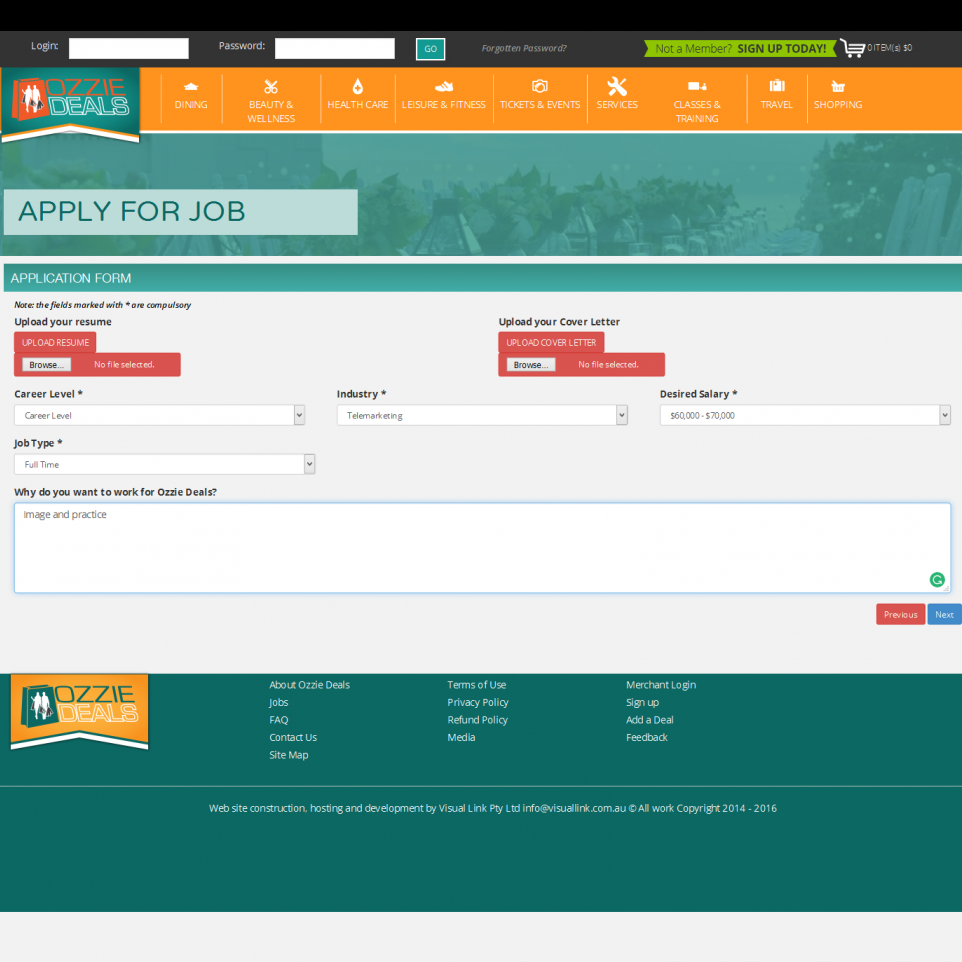Click the Beauty & Wellness scissors icon
The height and width of the screenshot is (962, 962).
(x=271, y=87)
